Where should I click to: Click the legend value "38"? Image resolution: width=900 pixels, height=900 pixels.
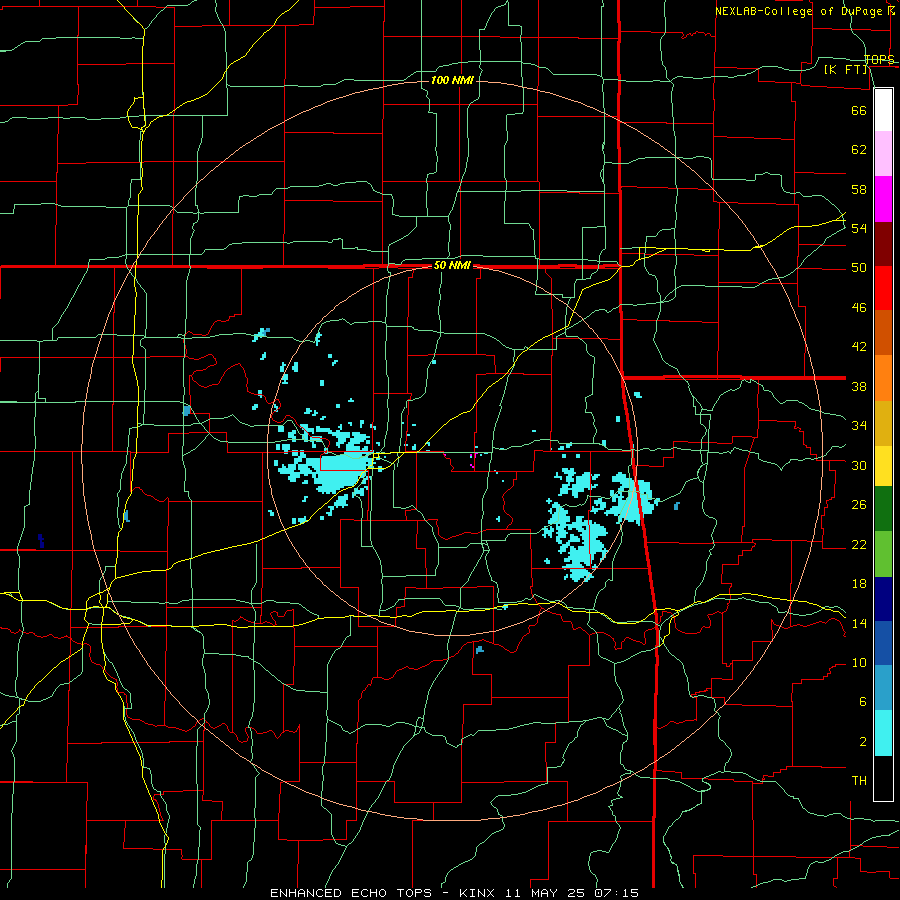click(859, 386)
